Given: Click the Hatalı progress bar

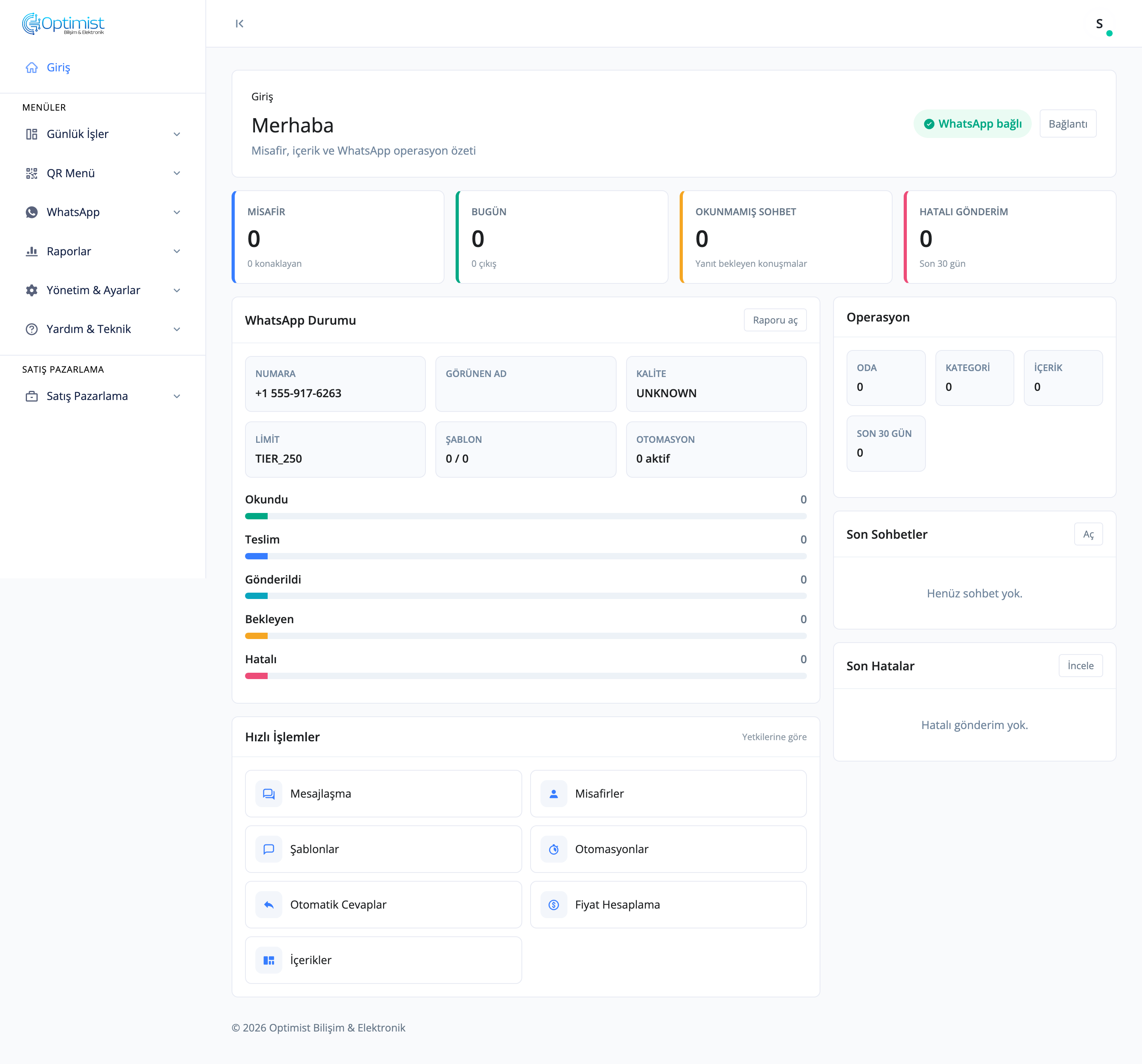Looking at the screenshot, I should click(x=526, y=676).
